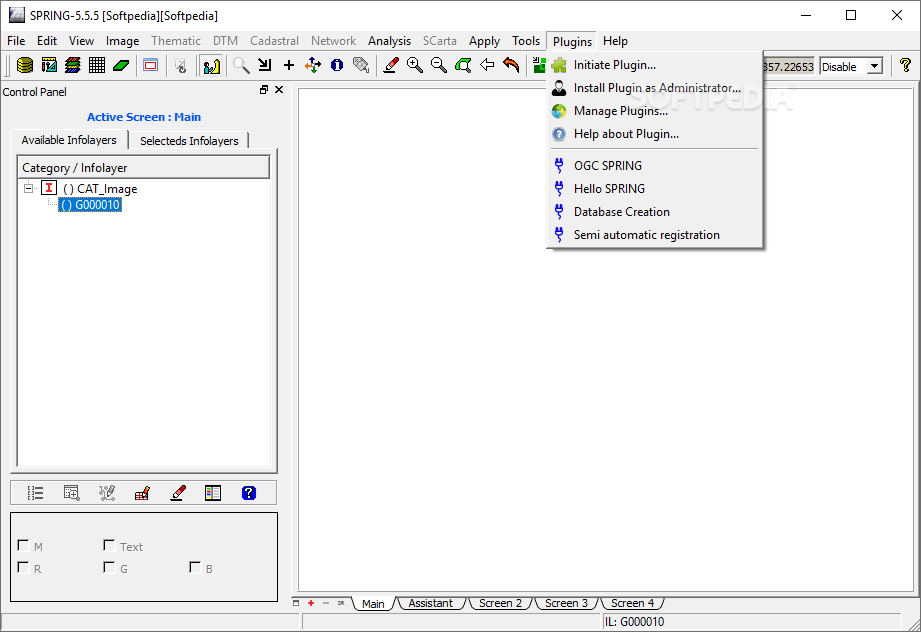Open the Disable dropdown in toolbar
This screenshot has height=632, width=921.
pyautogui.click(x=851, y=66)
